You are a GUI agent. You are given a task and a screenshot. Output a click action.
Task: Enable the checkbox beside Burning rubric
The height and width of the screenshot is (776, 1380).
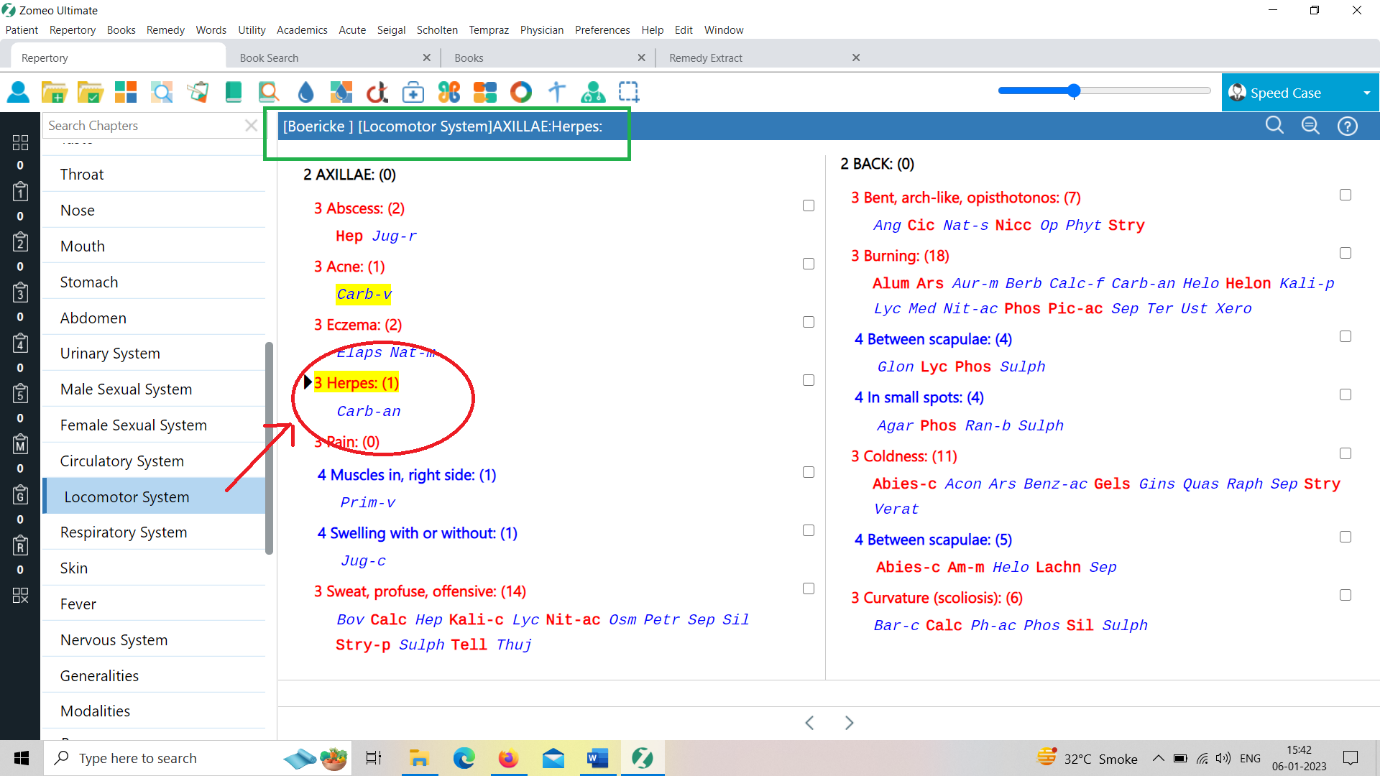1345,253
